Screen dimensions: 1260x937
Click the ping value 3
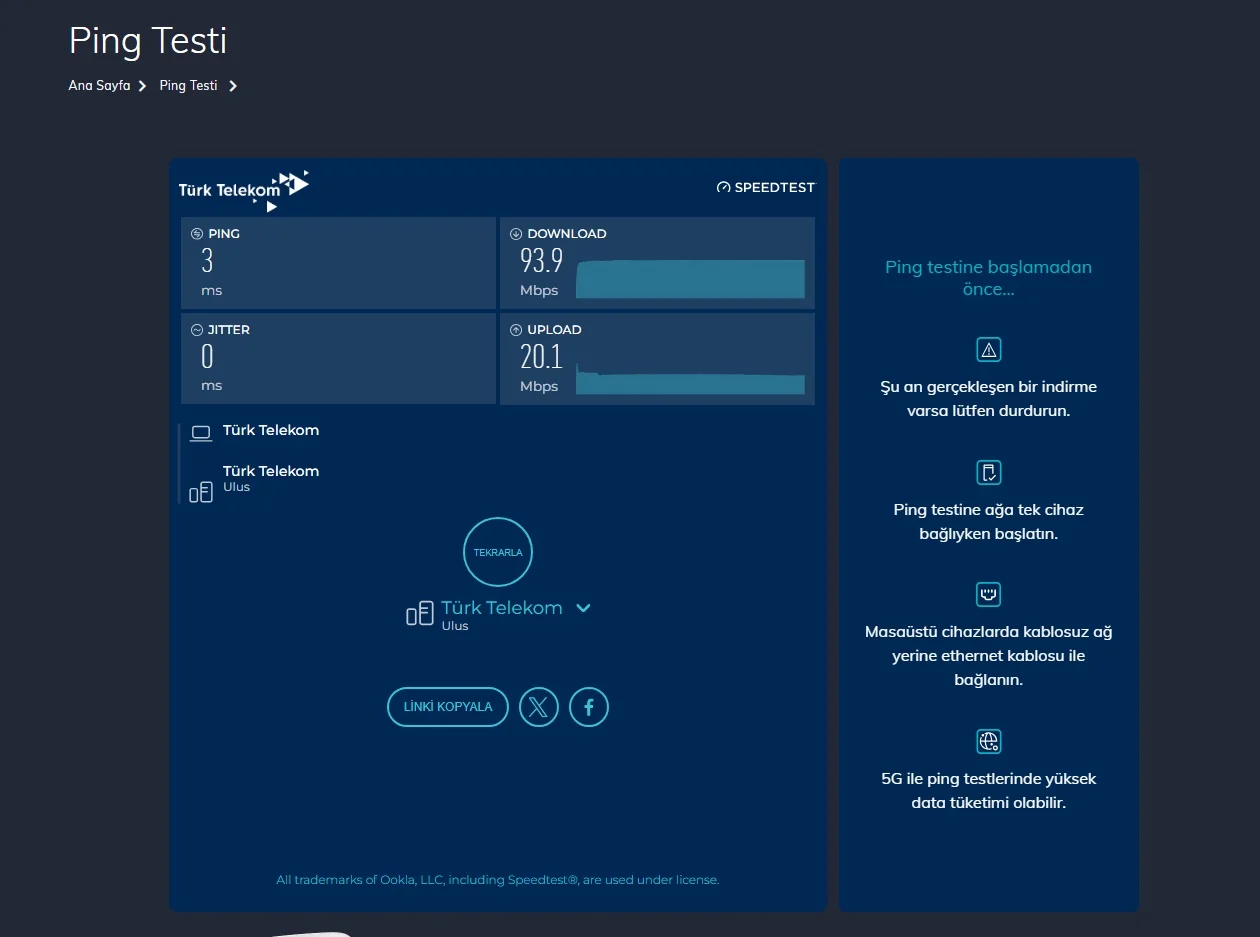click(x=207, y=261)
